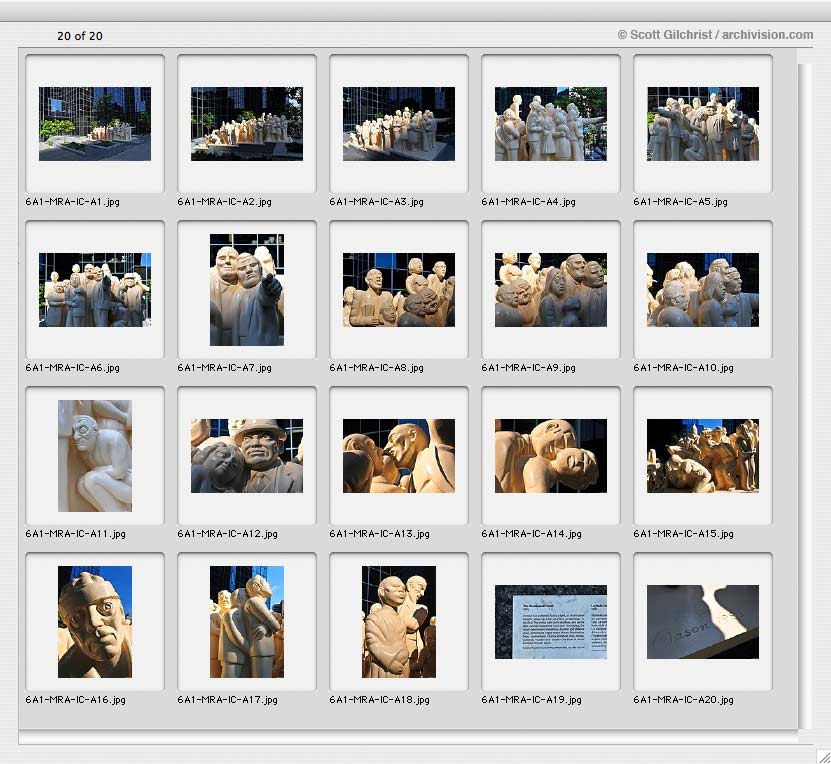Click file name 6A1-MRA-IC-A9.jpg
831x764 pixels.
tap(528, 368)
